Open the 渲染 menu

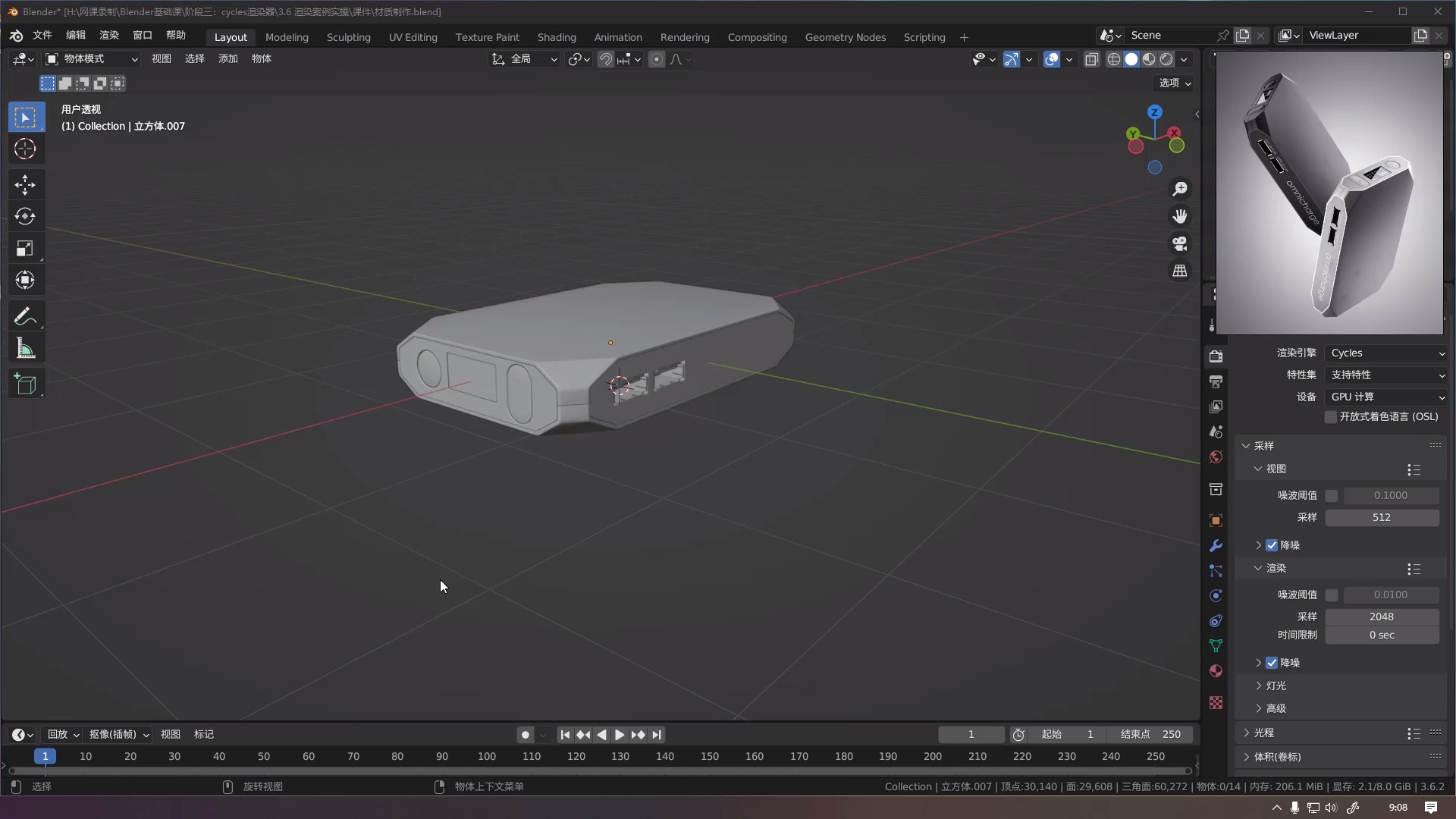point(108,35)
